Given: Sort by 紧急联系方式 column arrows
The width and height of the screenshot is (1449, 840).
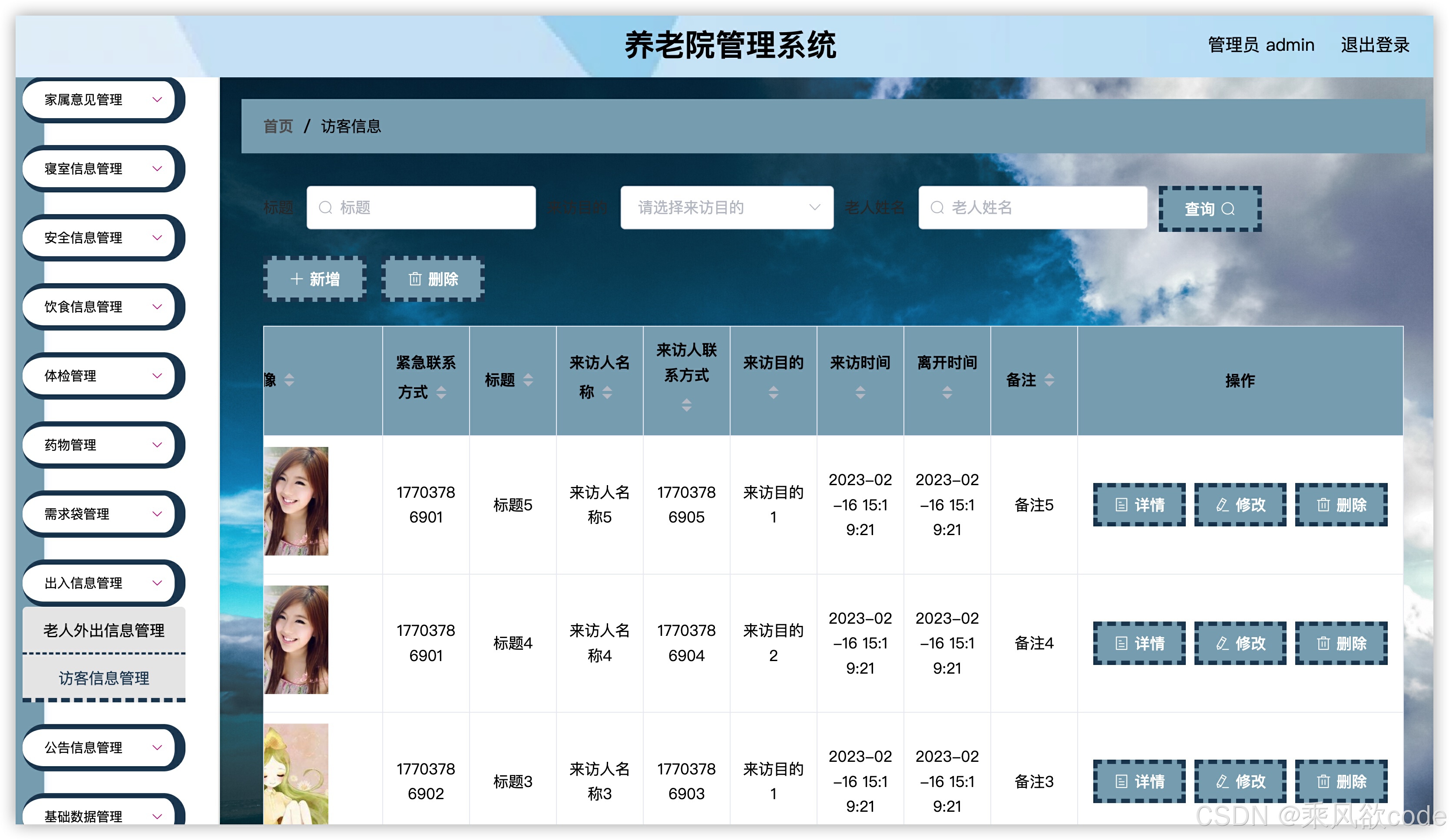Looking at the screenshot, I should click(441, 393).
